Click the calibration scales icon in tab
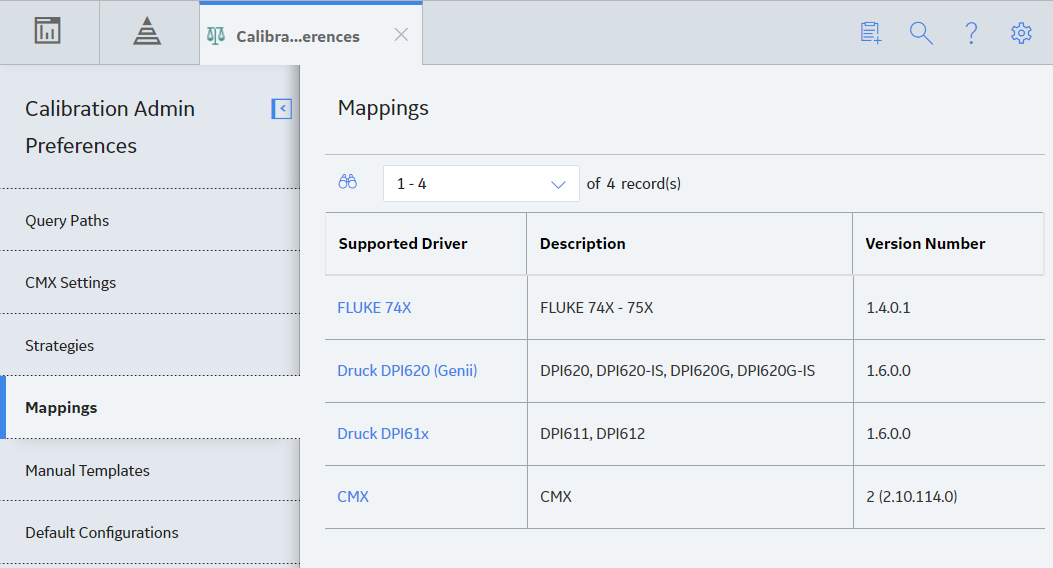 (x=216, y=36)
